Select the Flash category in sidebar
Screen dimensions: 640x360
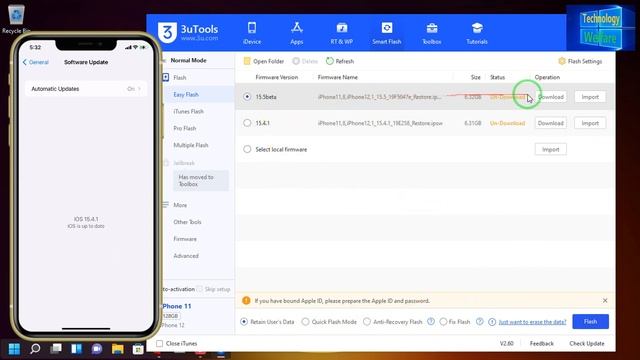tap(180, 78)
